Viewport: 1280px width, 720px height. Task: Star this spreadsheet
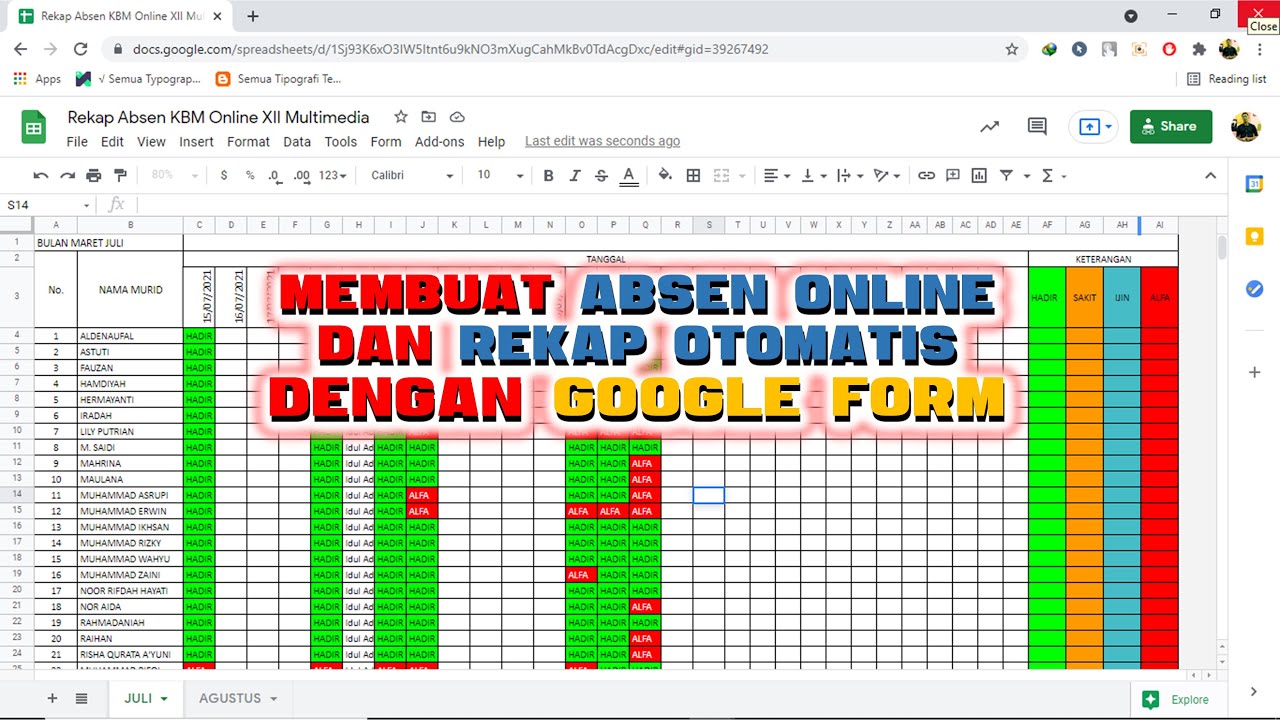click(x=400, y=117)
